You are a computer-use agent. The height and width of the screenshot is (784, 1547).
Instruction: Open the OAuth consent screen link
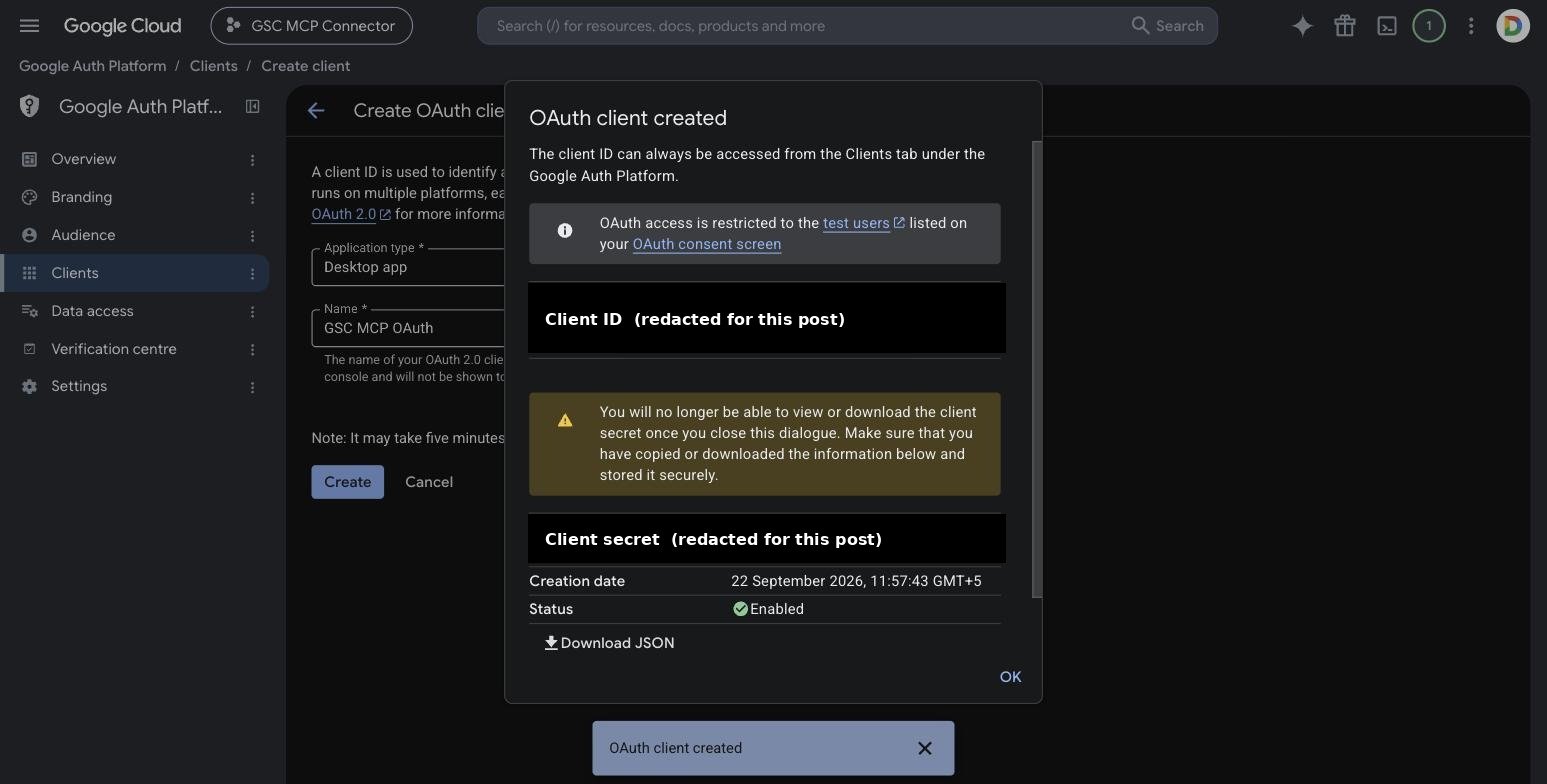pos(707,244)
